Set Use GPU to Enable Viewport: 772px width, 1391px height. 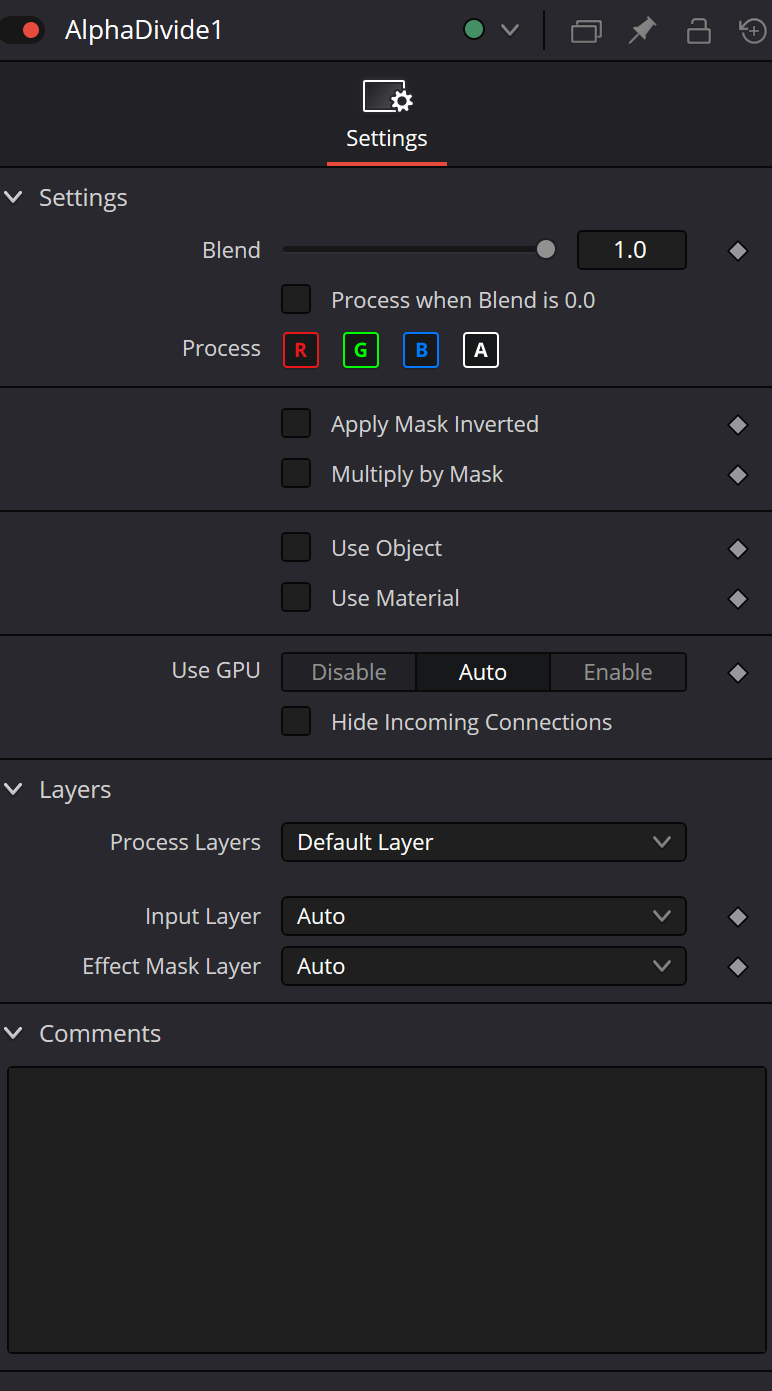click(x=618, y=672)
